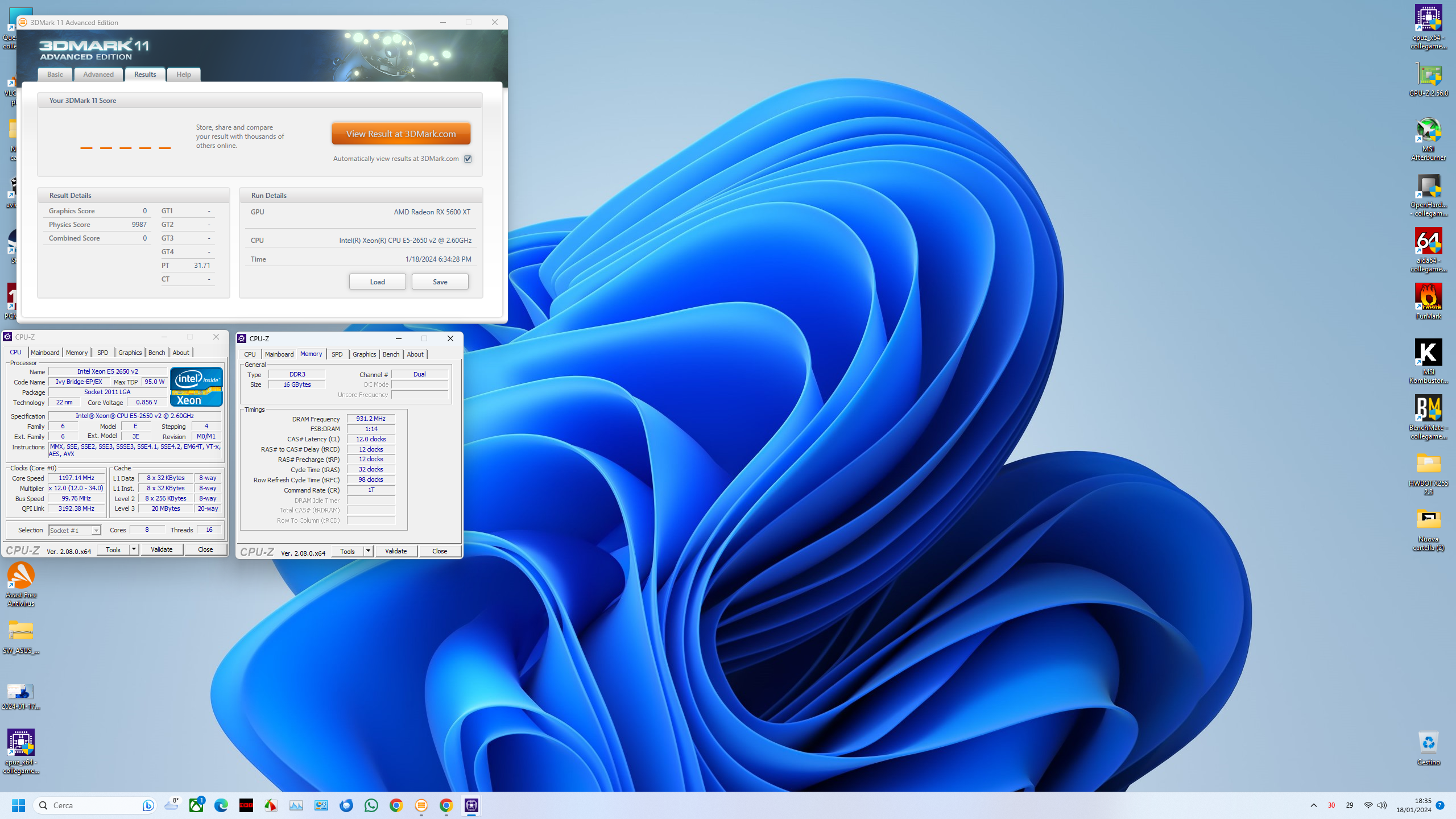Click the red 30 temperature tray indicator
This screenshot has height=819, width=1456.
pyautogui.click(x=1331, y=805)
